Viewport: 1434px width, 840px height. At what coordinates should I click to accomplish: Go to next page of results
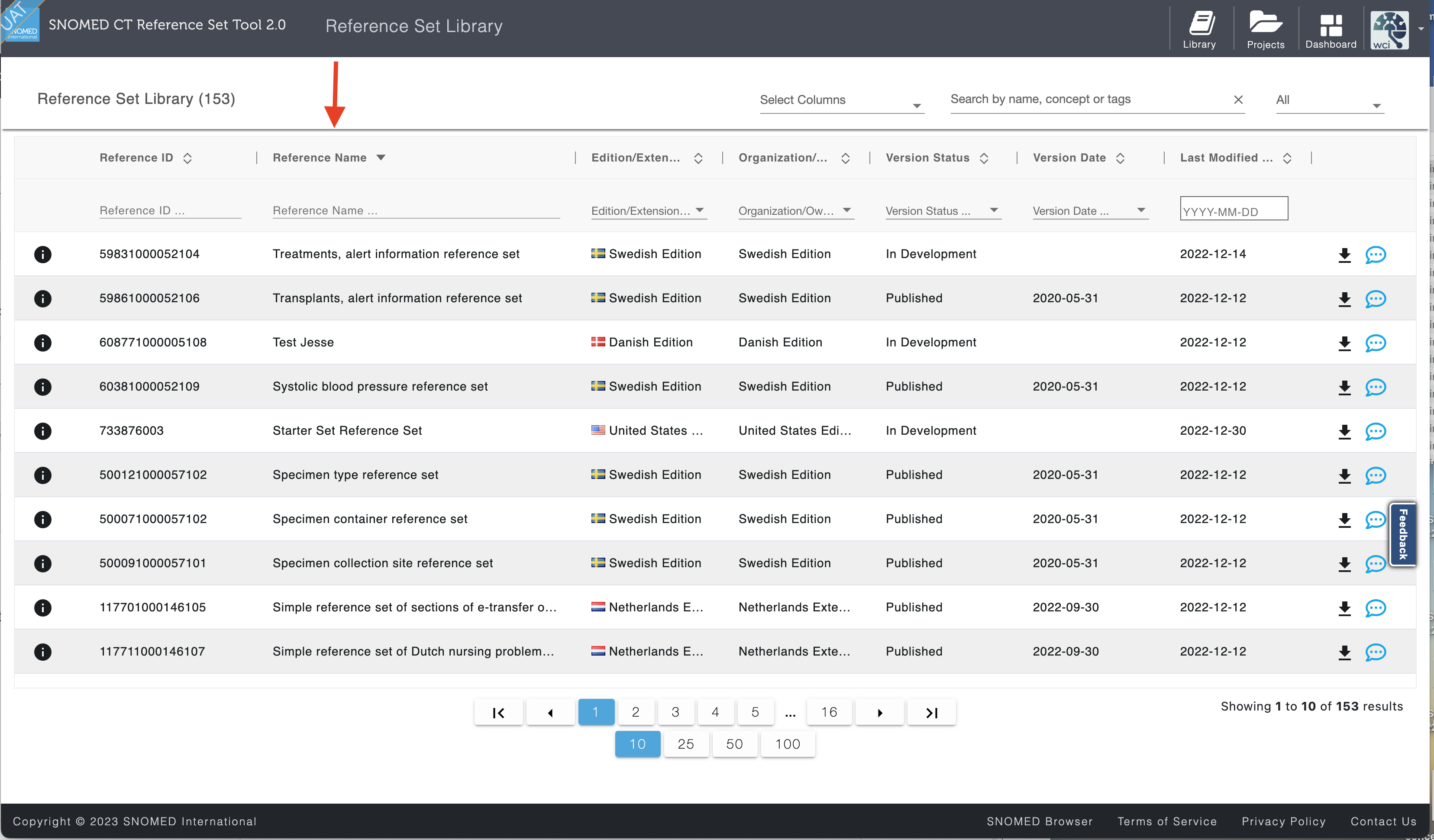pyautogui.click(x=880, y=713)
